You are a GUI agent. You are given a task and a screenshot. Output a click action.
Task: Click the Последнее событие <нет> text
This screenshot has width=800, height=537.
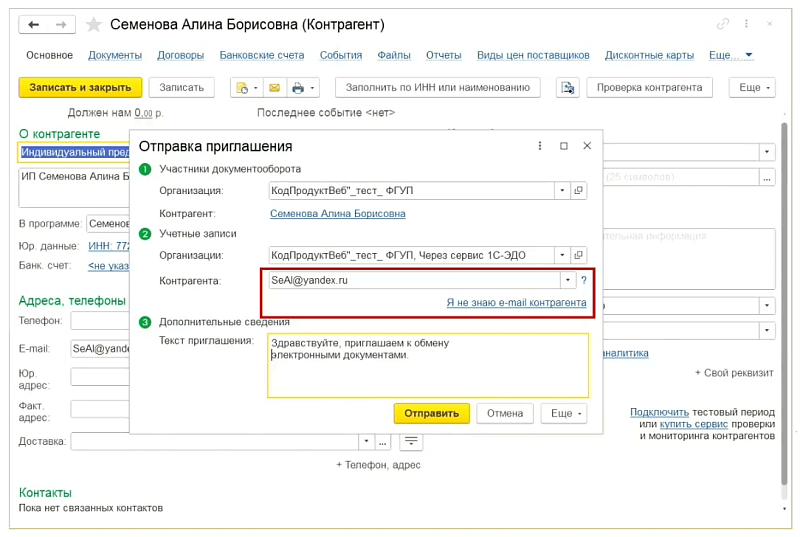tap(326, 113)
